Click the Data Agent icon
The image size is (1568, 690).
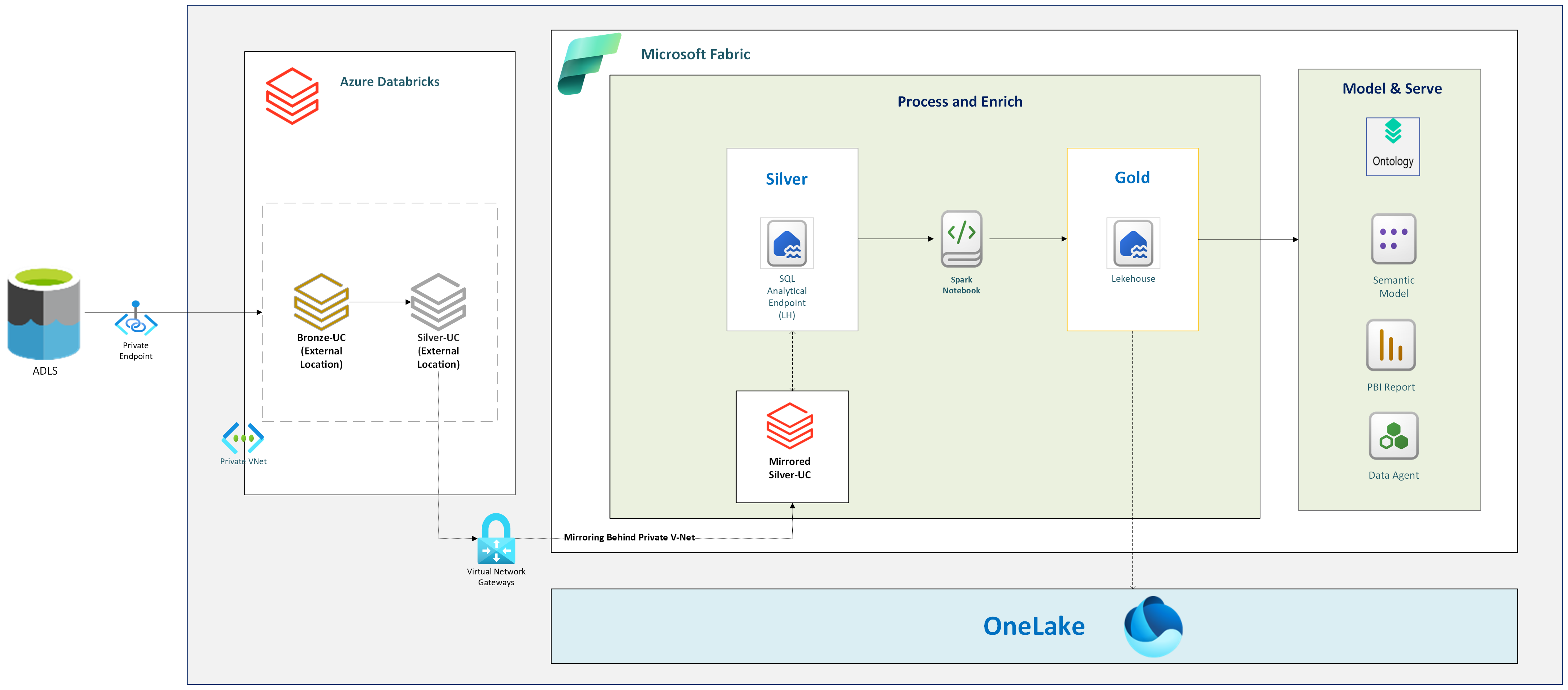pyautogui.click(x=1394, y=436)
